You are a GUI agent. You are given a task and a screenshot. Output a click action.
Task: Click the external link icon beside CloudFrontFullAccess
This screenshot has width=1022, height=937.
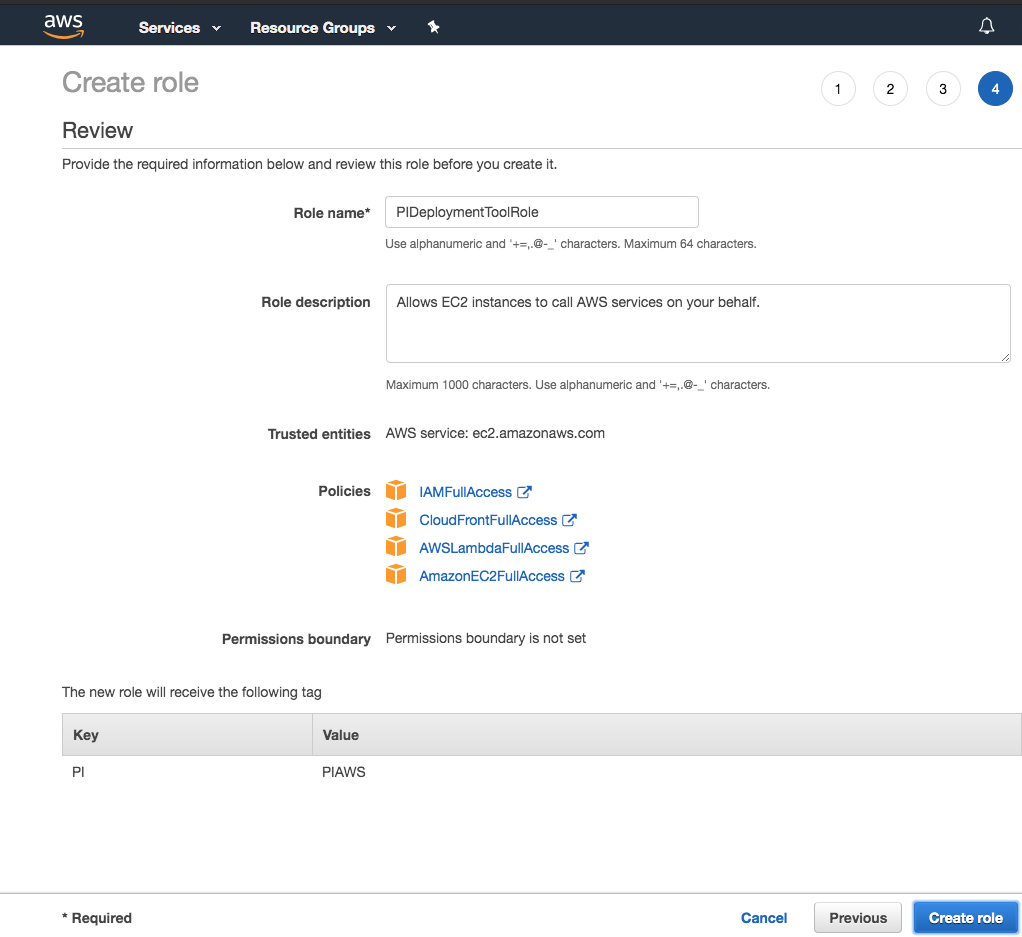(x=570, y=520)
